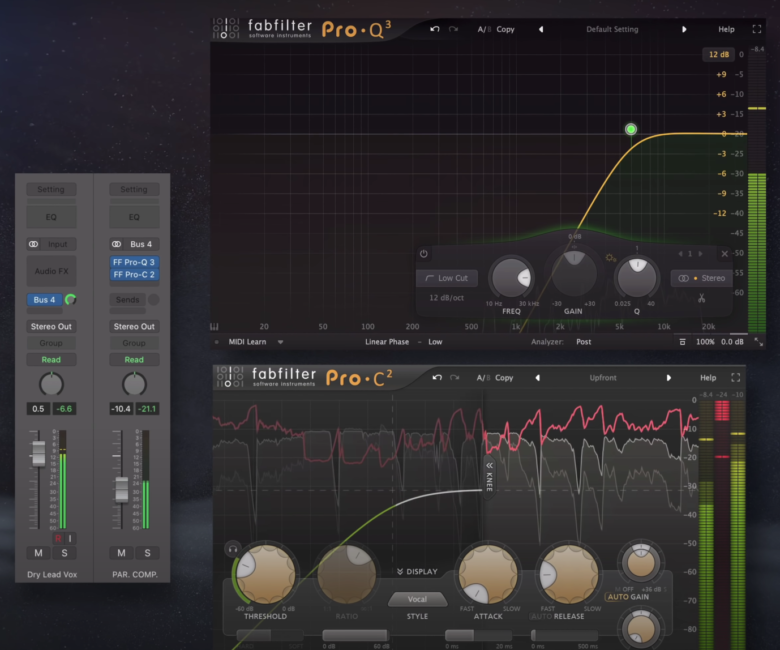Click Copy in the Pro-Q 3 header
The width and height of the screenshot is (780, 650).
(505, 29)
